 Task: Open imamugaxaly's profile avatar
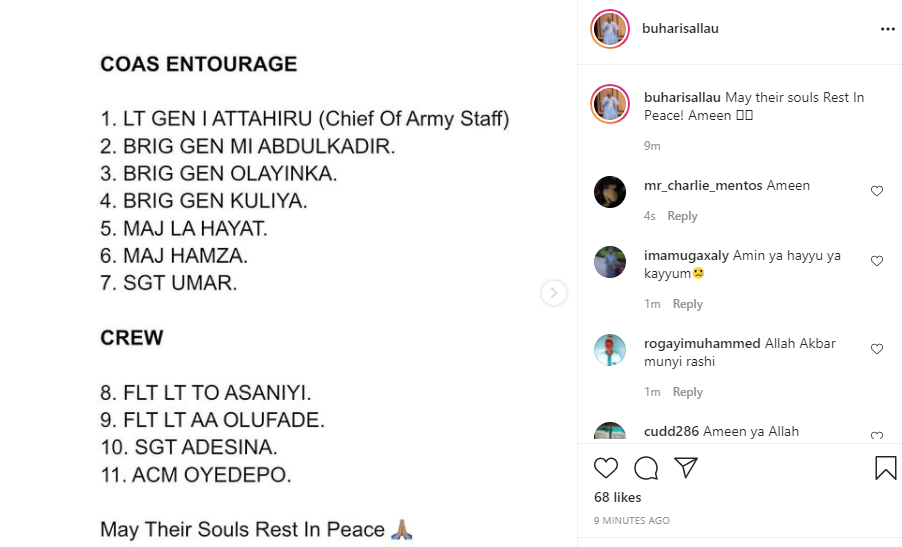[610, 262]
